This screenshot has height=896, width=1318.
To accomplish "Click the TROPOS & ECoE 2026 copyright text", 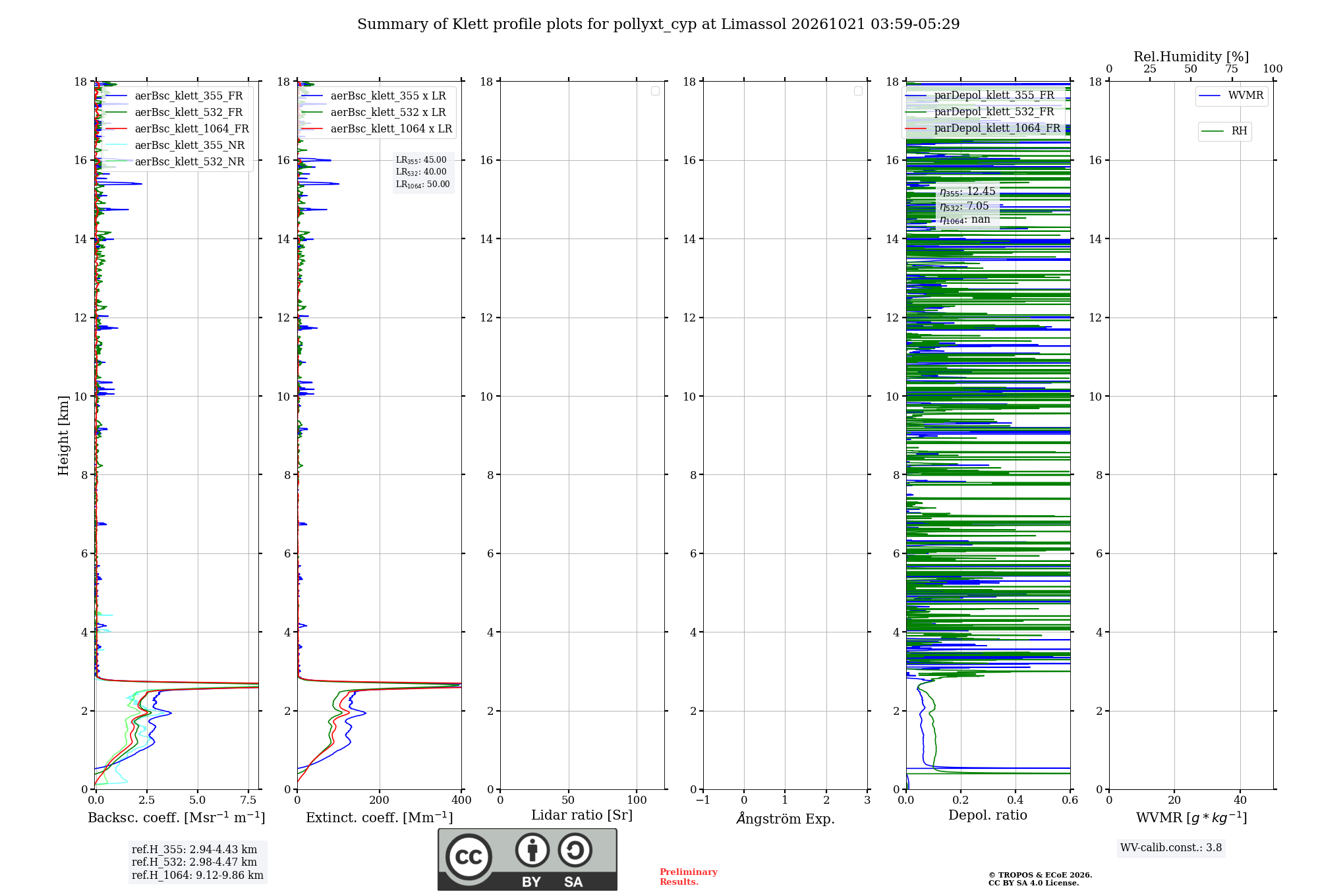I will (1041, 875).
